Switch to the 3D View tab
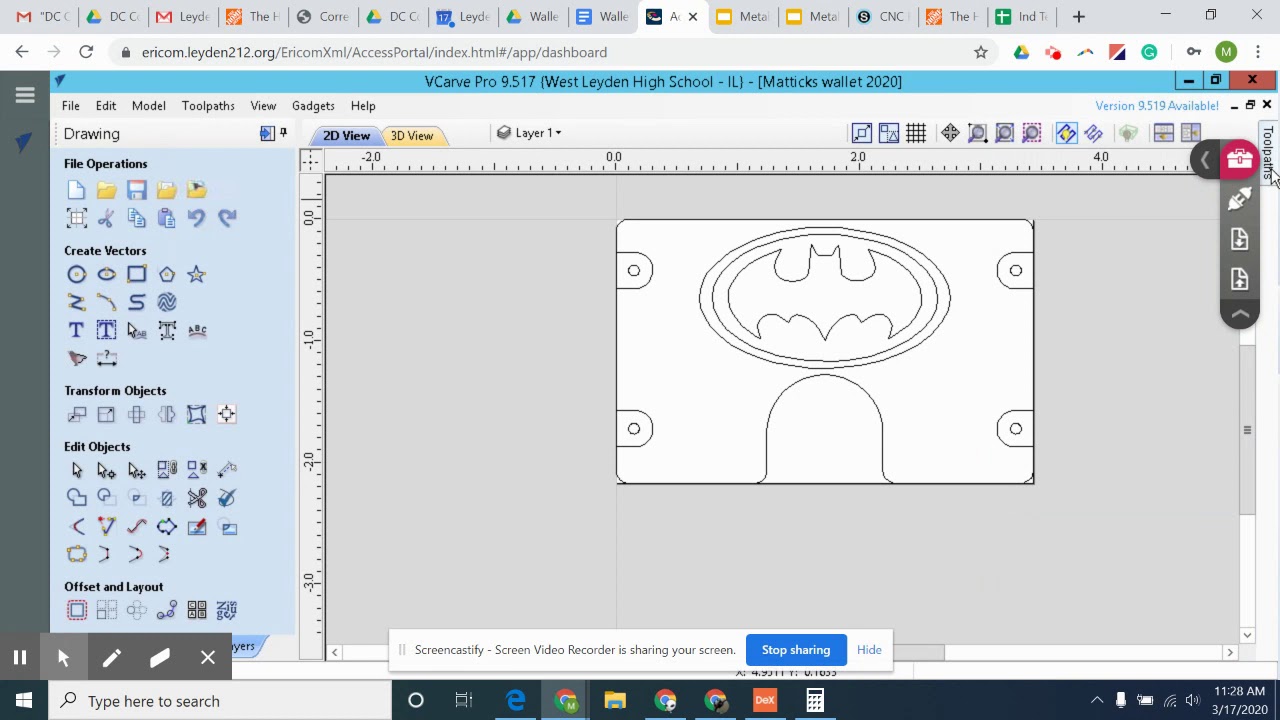 pos(412,136)
